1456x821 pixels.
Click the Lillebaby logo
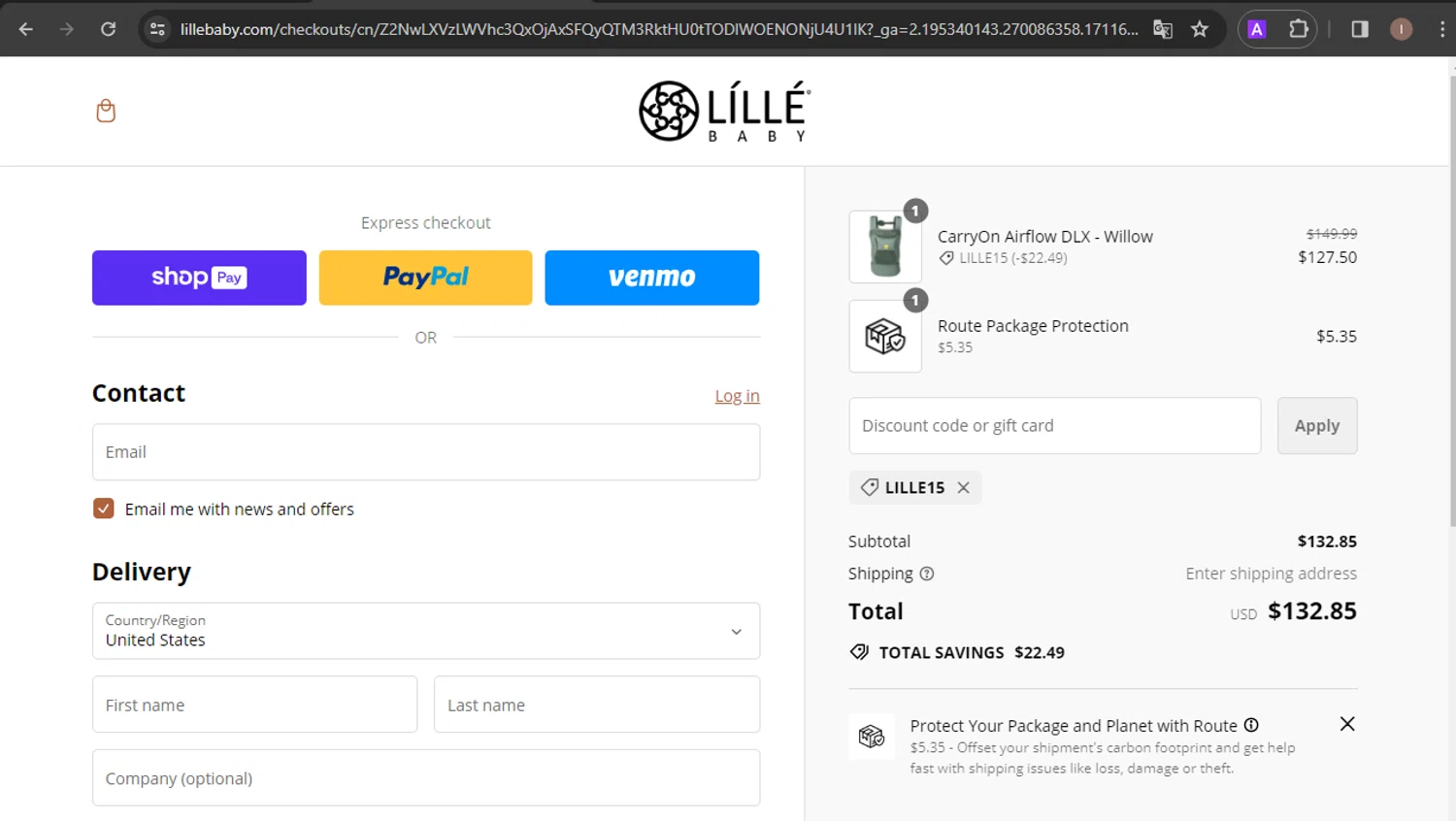click(x=724, y=112)
